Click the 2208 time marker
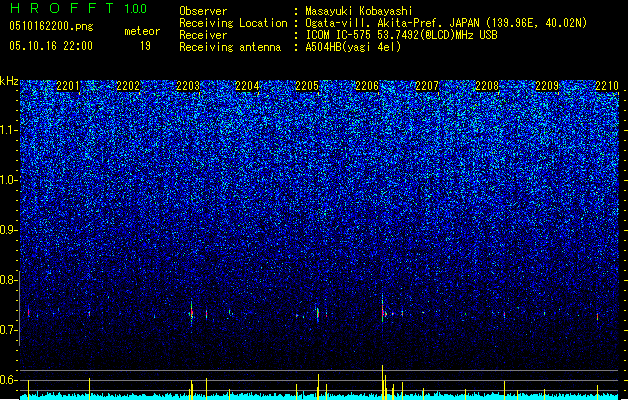The height and width of the screenshot is (400, 629). point(487,85)
